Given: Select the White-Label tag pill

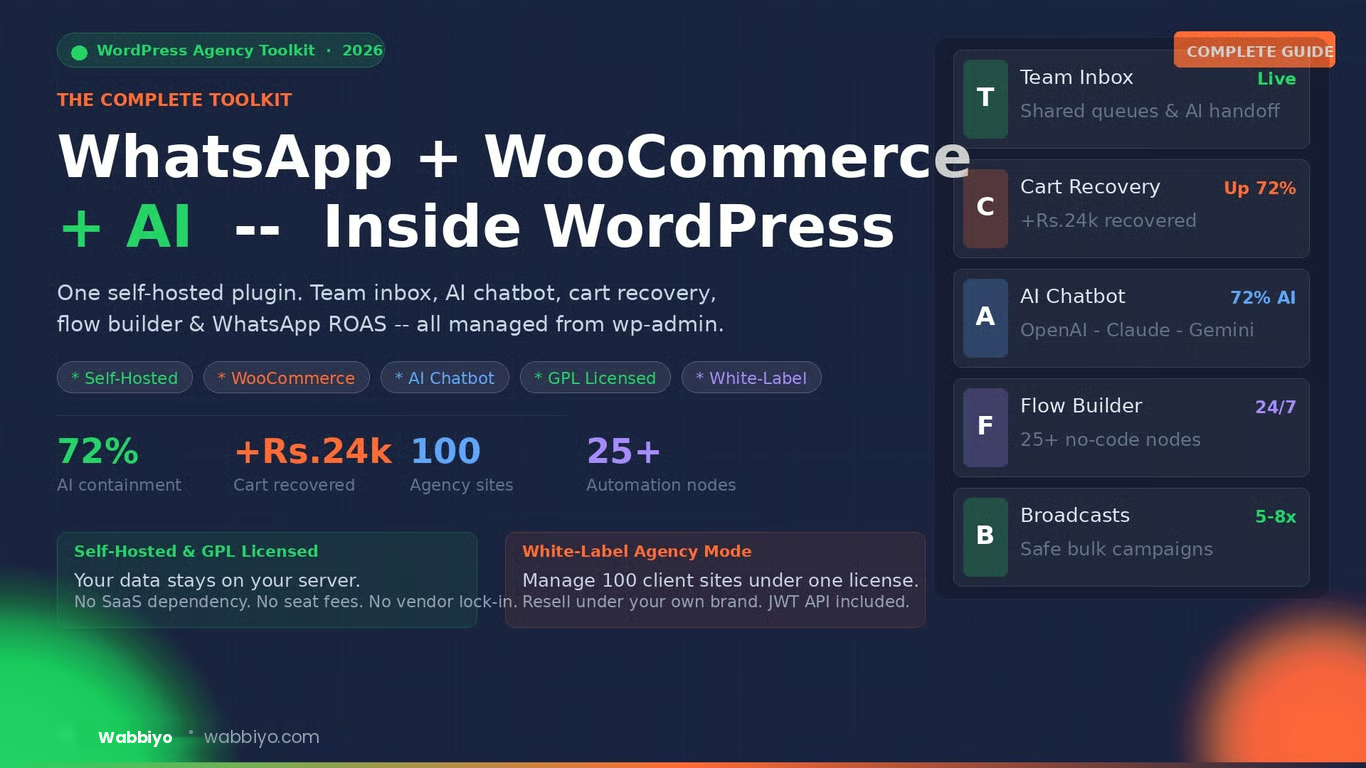Looking at the screenshot, I should (751, 378).
